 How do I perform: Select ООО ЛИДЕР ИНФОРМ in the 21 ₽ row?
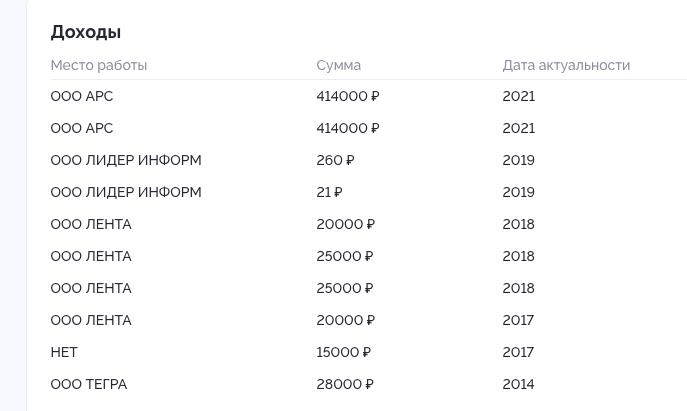click(x=126, y=192)
